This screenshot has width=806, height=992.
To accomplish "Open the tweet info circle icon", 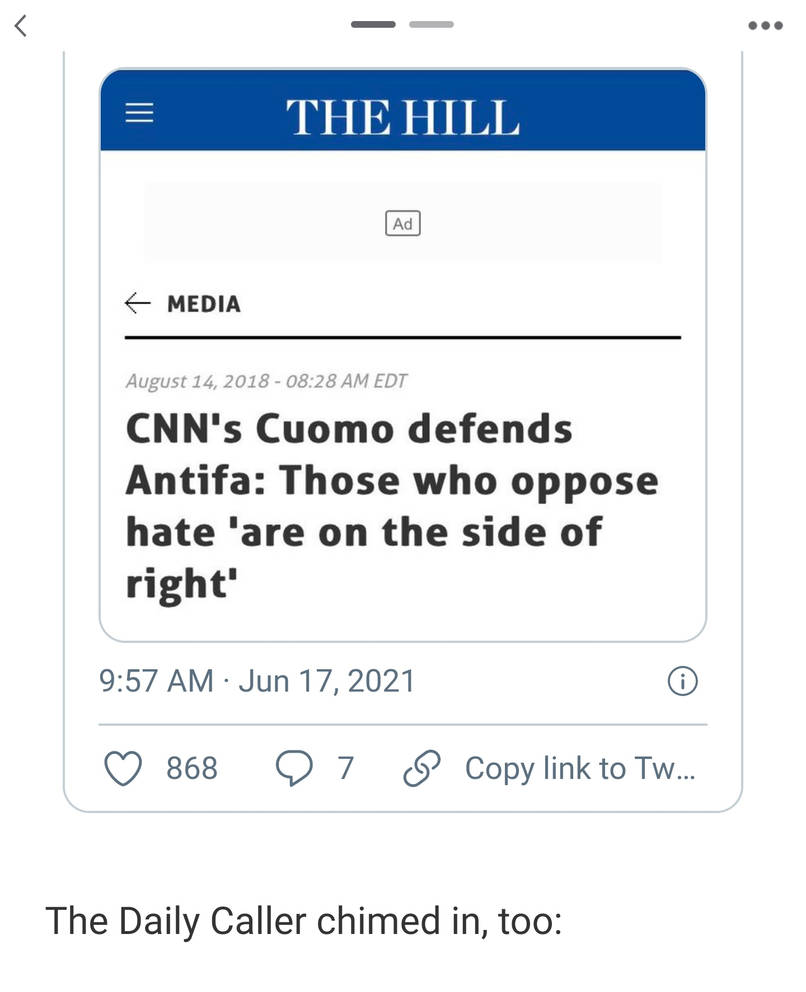I will point(683,681).
